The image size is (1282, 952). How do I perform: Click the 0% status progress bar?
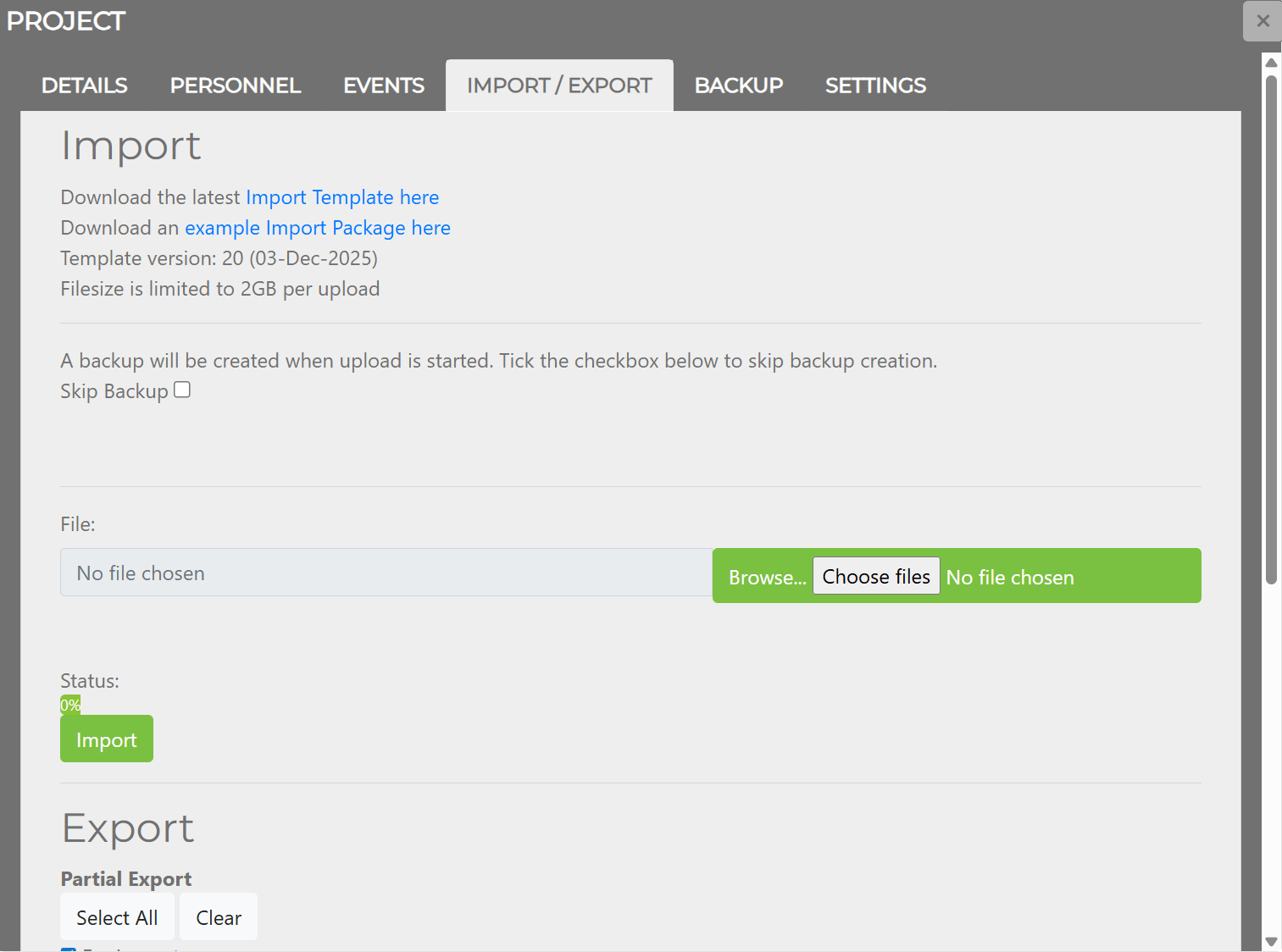70,705
